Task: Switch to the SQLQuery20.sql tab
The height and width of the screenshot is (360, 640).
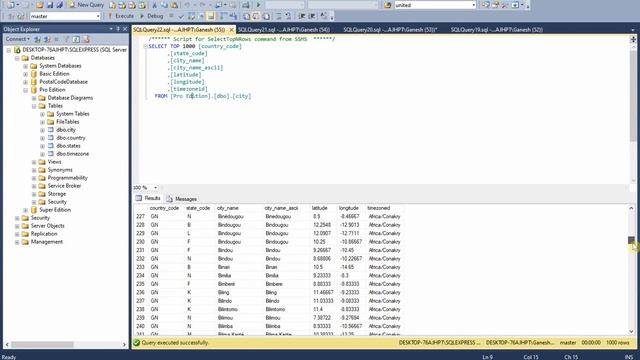Action: point(390,30)
